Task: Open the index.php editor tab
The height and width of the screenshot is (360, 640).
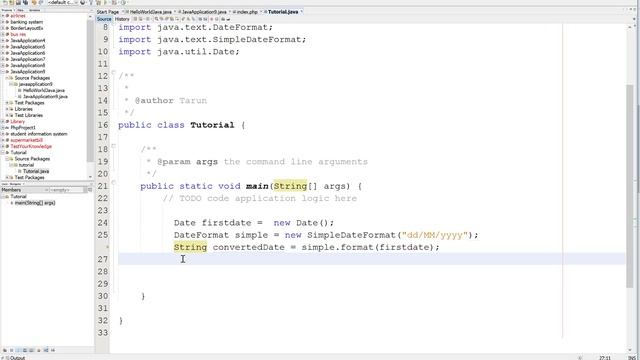Action: pos(246,12)
